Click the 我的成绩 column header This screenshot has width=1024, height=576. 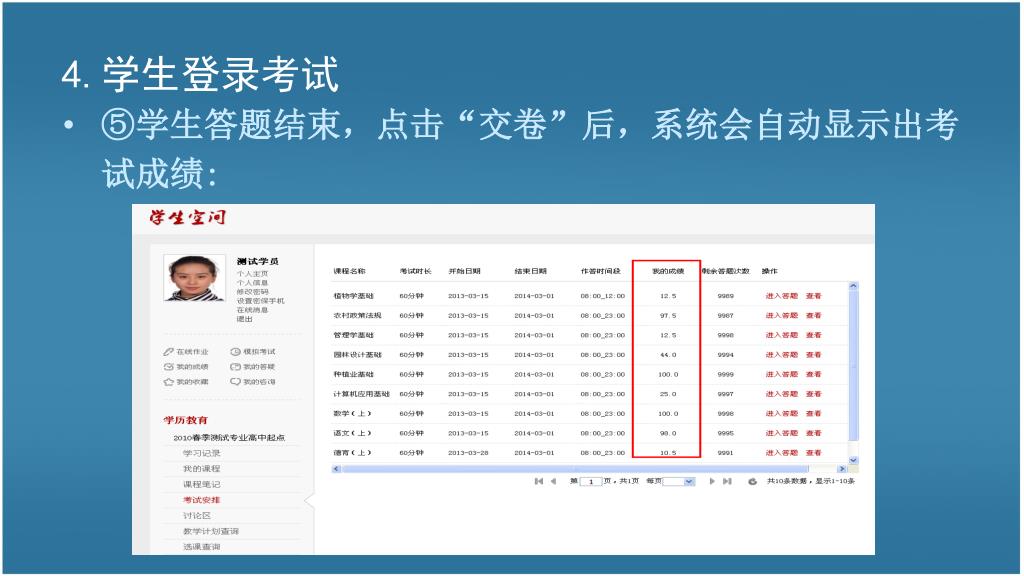668,271
